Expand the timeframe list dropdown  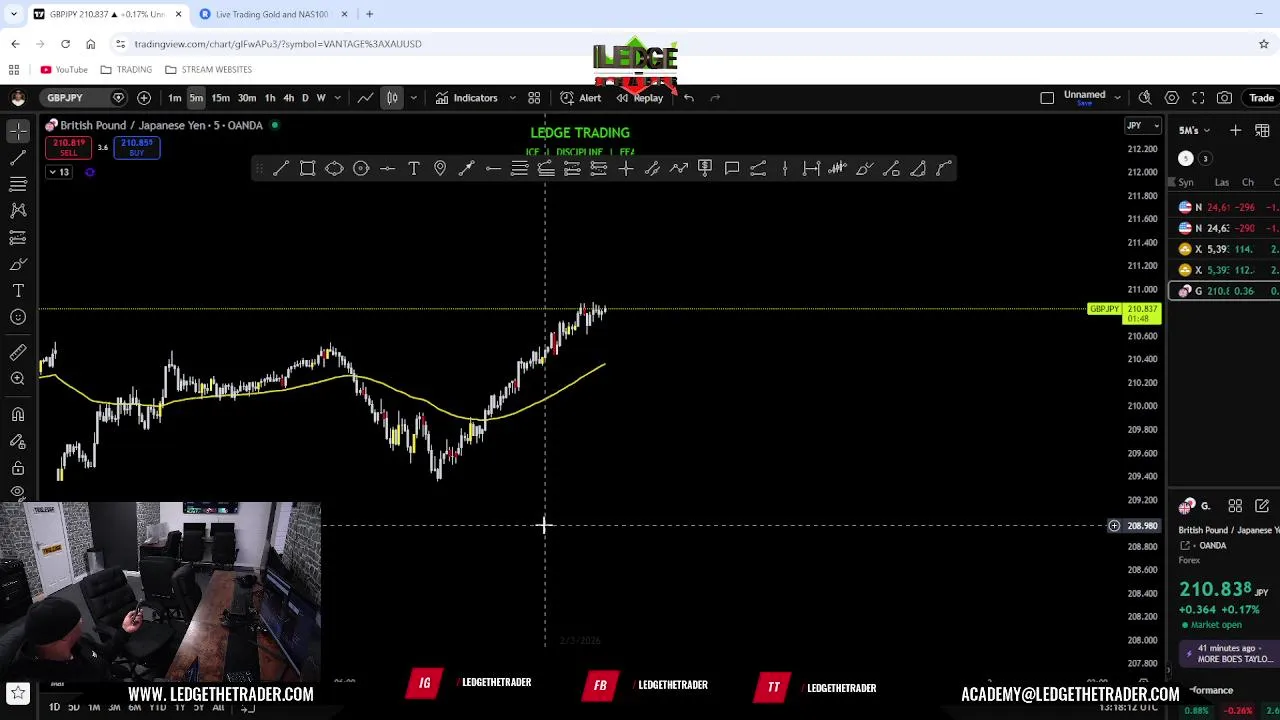click(x=337, y=98)
